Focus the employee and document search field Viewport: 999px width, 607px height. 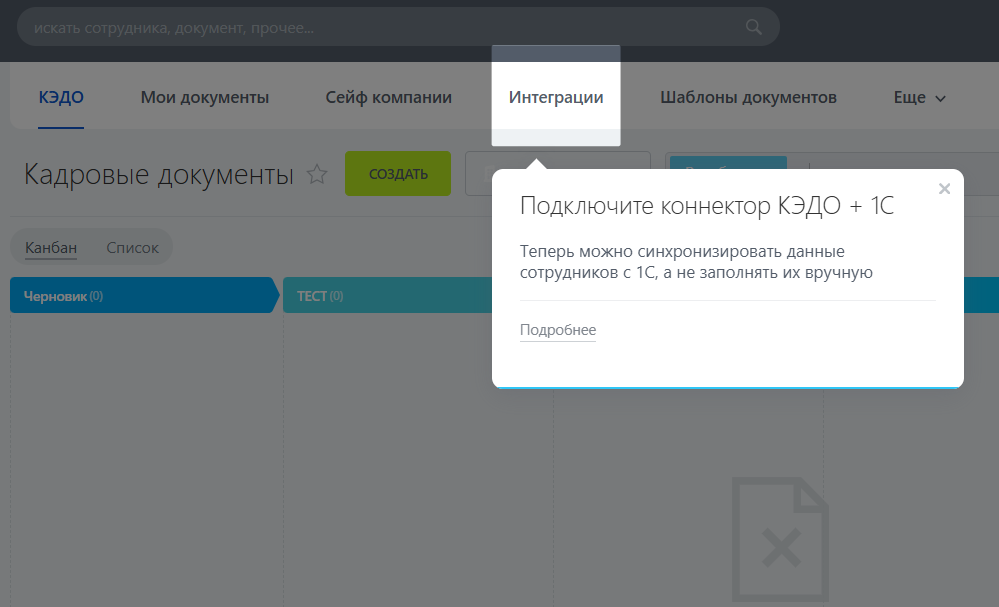tap(398, 27)
